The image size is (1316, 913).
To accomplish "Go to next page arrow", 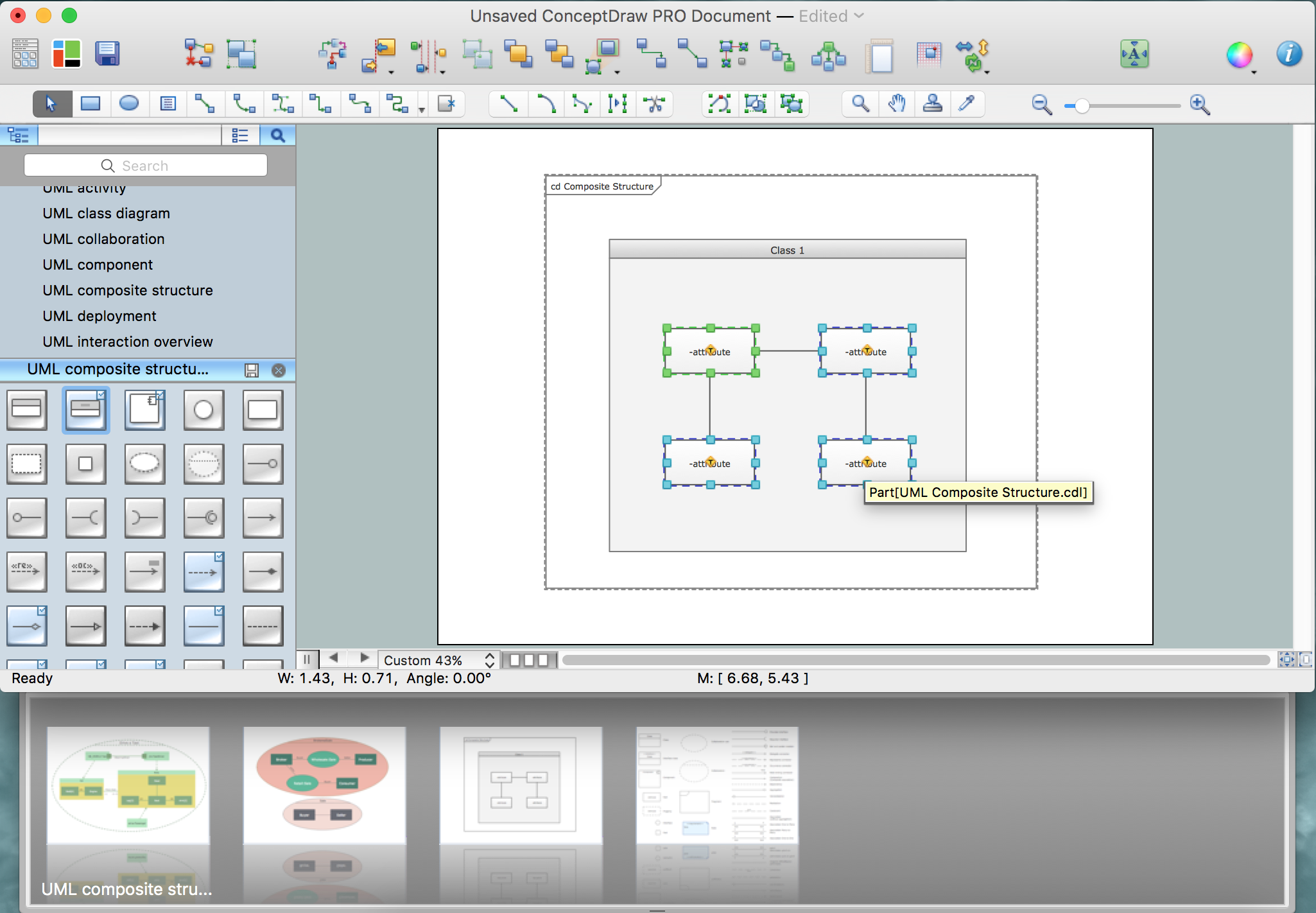I will [x=364, y=658].
